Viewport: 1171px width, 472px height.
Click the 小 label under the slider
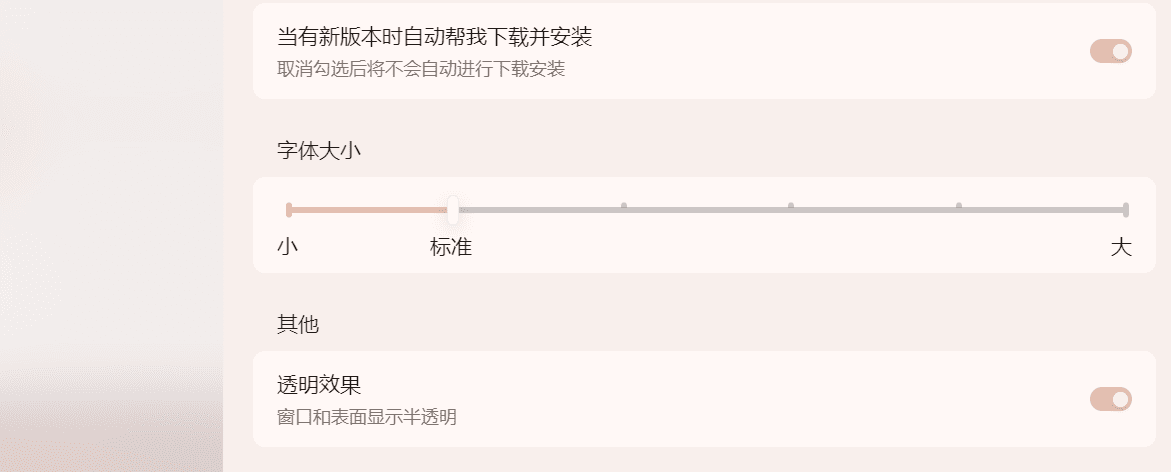pos(288,247)
